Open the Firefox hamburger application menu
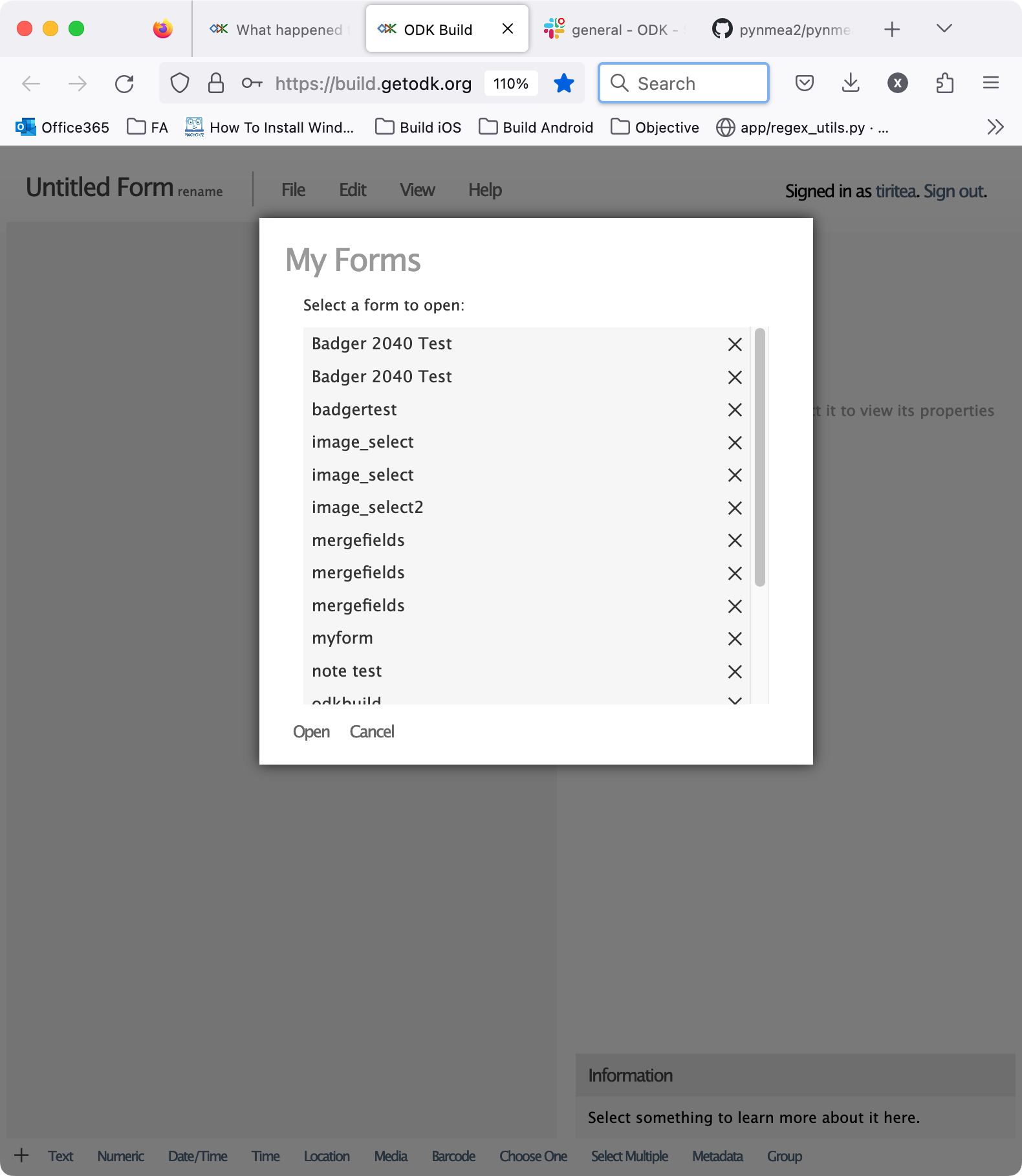Viewport: 1022px width, 1176px height. point(991,83)
